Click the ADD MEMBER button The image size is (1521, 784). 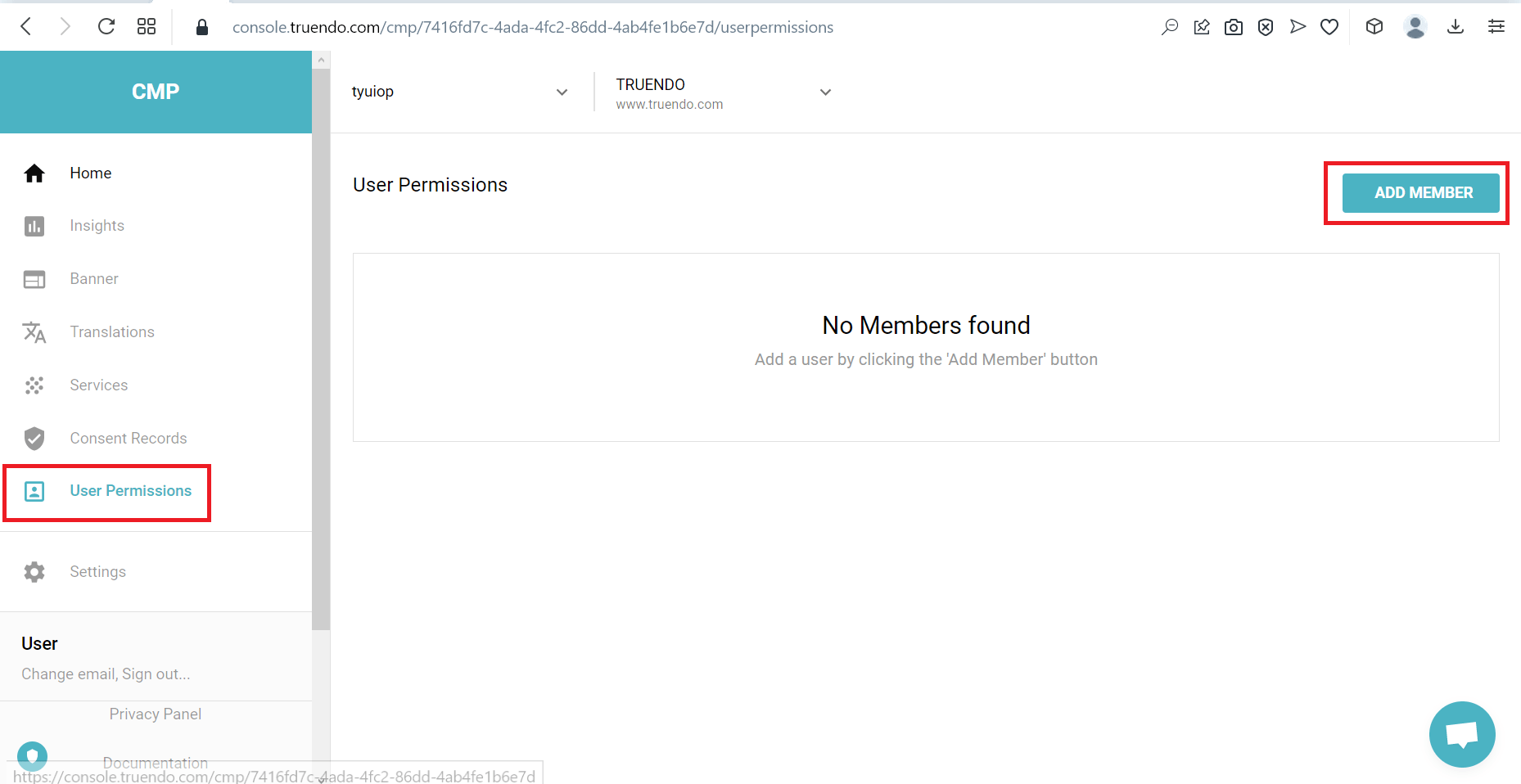click(x=1421, y=193)
